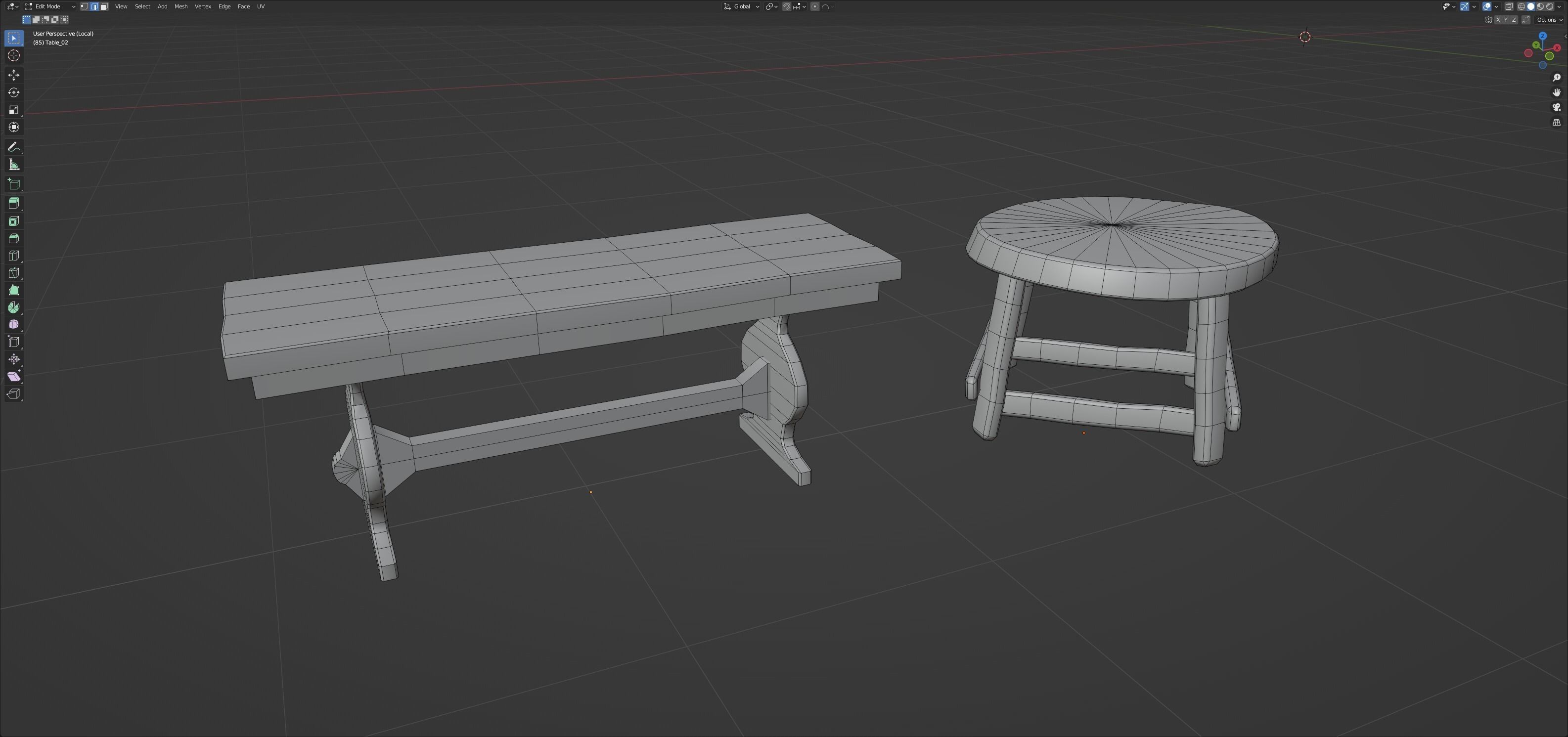
Task: Choose the Scale tool
Action: 14,110
